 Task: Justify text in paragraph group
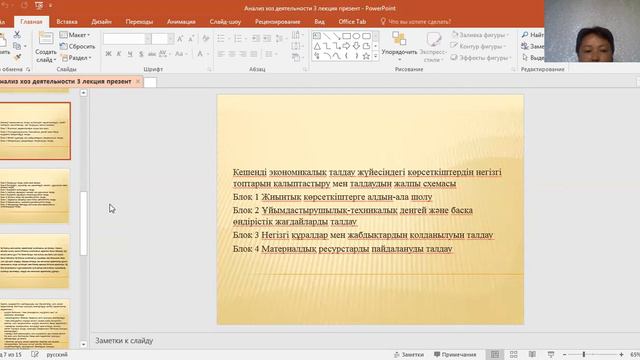pyautogui.click(x=254, y=54)
